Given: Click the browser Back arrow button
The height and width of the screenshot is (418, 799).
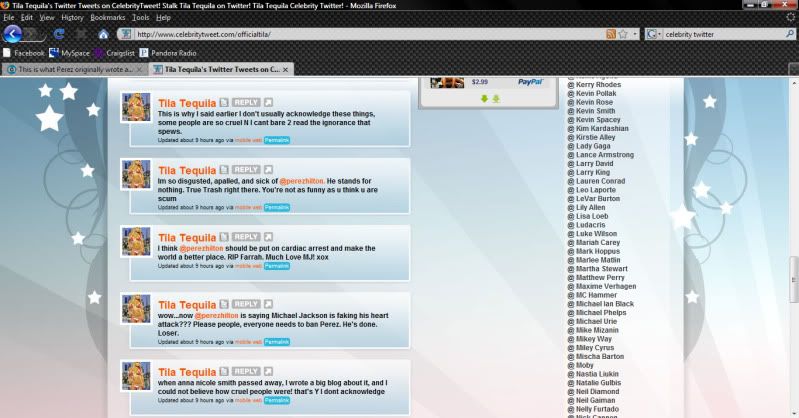Looking at the screenshot, I should point(14,34).
